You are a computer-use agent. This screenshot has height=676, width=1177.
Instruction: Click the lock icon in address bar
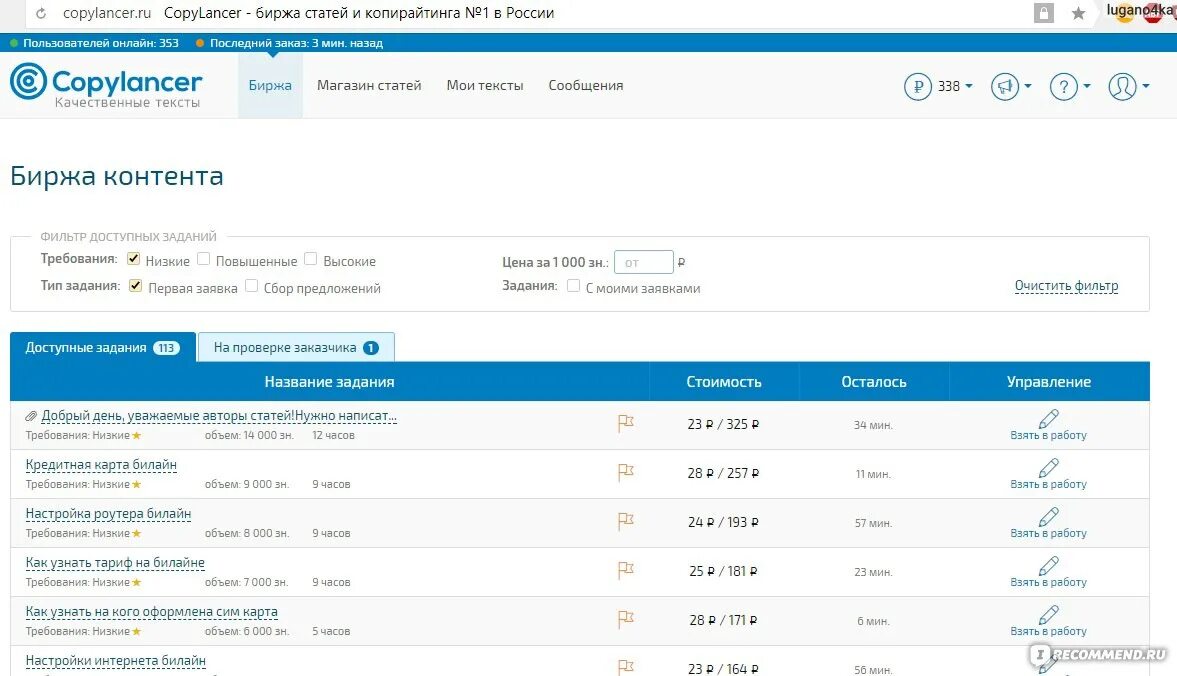tap(1043, 13)
